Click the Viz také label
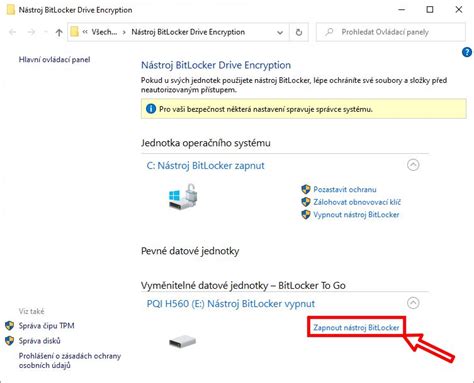This screenshot has height=383, width=474. pyautogui.click(x=31, y=311)
